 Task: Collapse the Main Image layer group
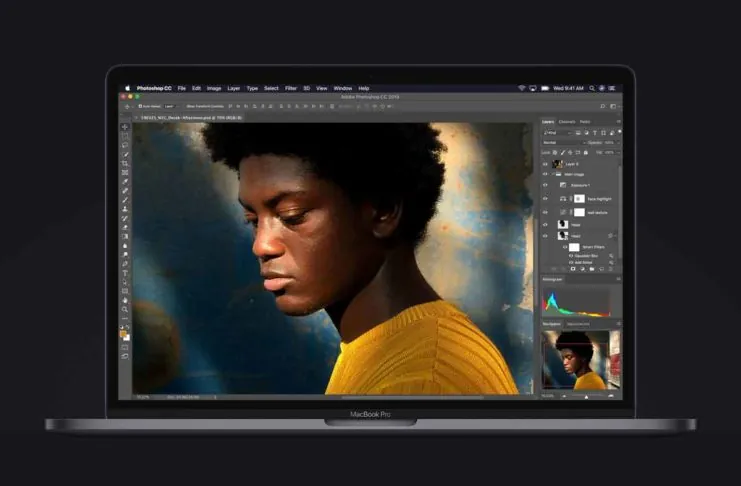tap(552, 174)
